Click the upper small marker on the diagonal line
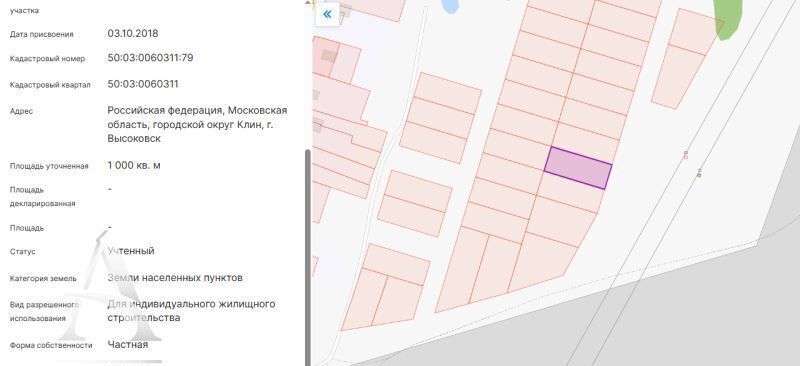Viewport: 800px width, 366px height. (x=686, y=155)
